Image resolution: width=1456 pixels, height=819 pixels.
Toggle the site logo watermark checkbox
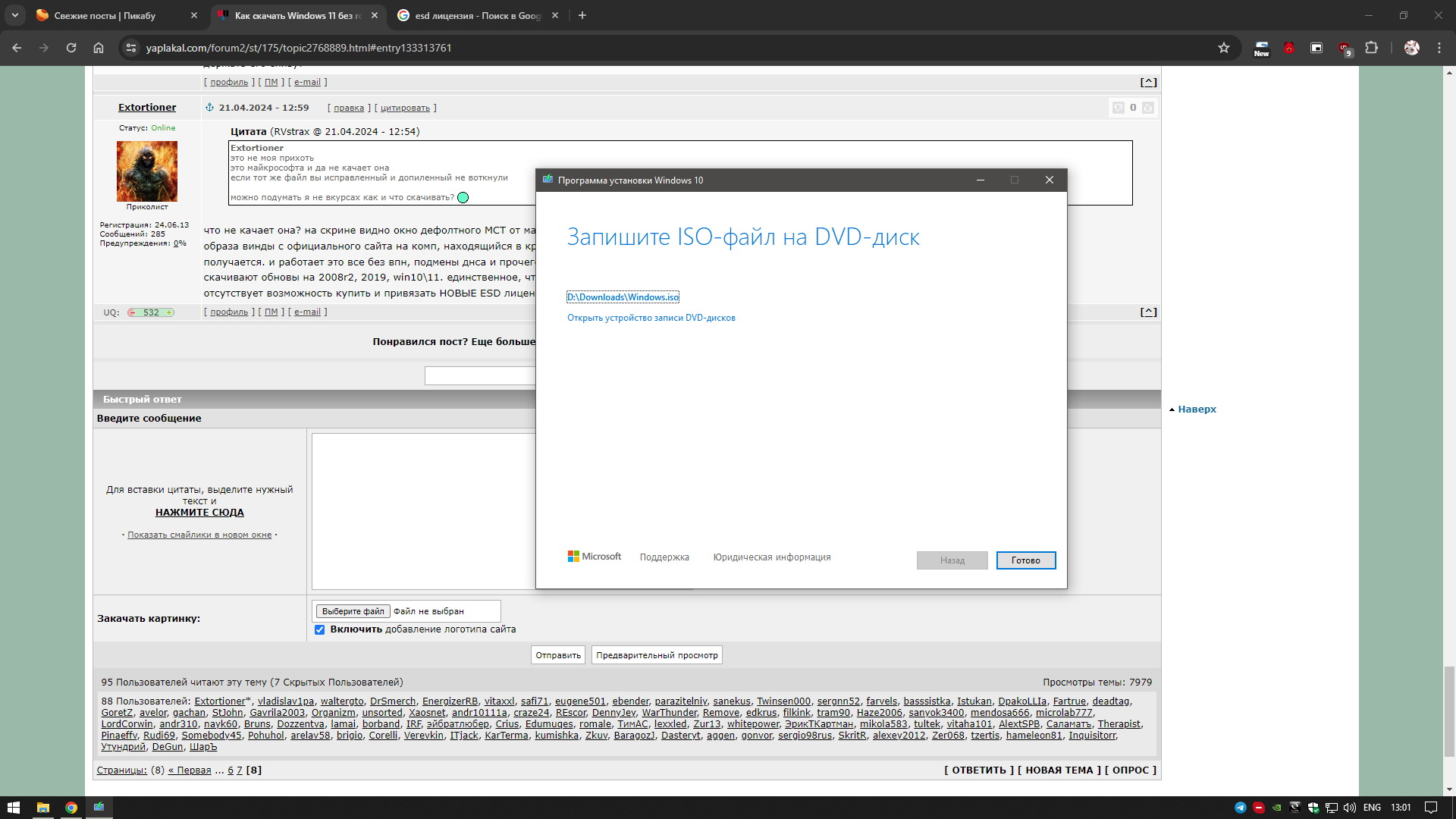320,630
